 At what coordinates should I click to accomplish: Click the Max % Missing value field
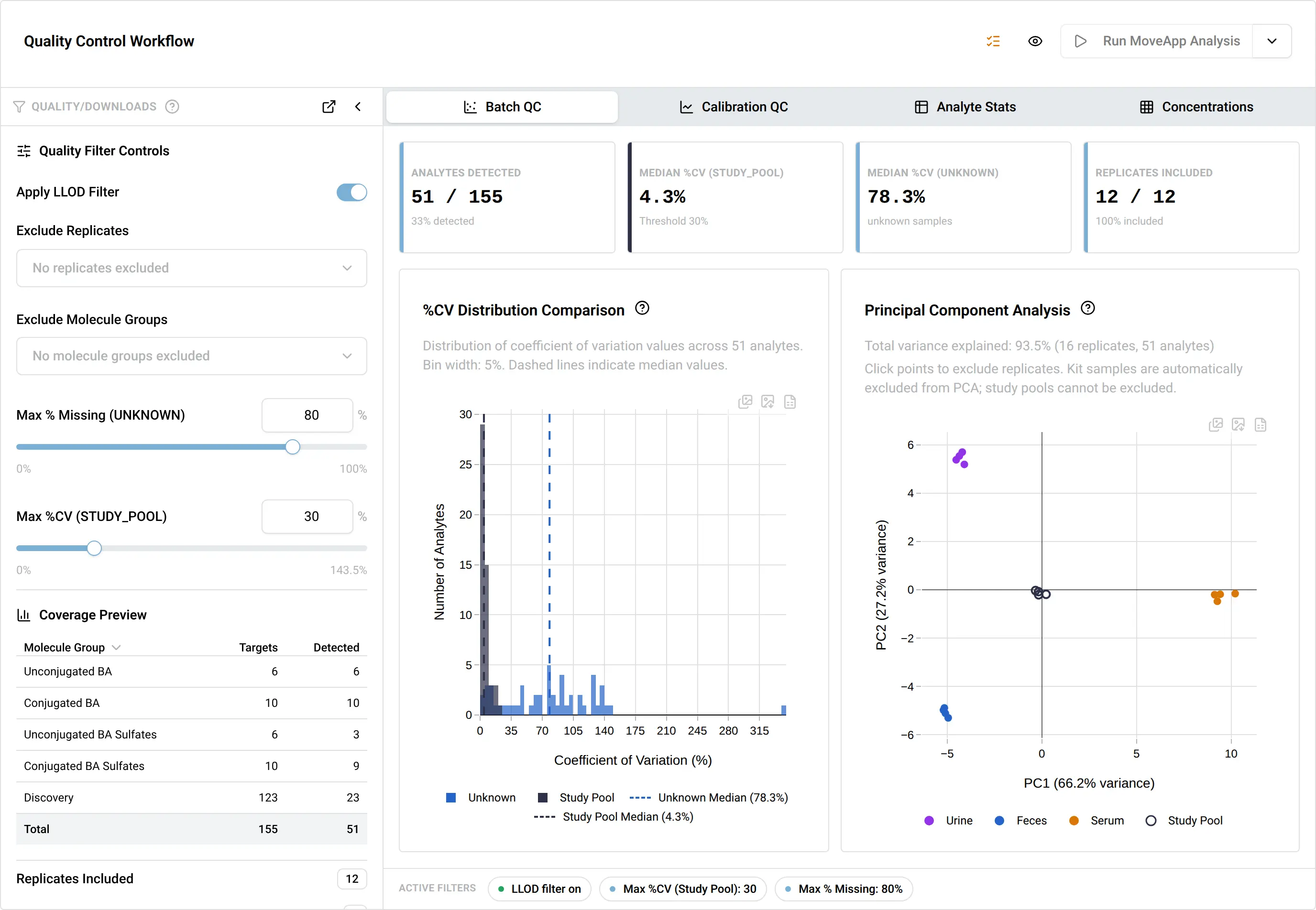pos(307,415)
